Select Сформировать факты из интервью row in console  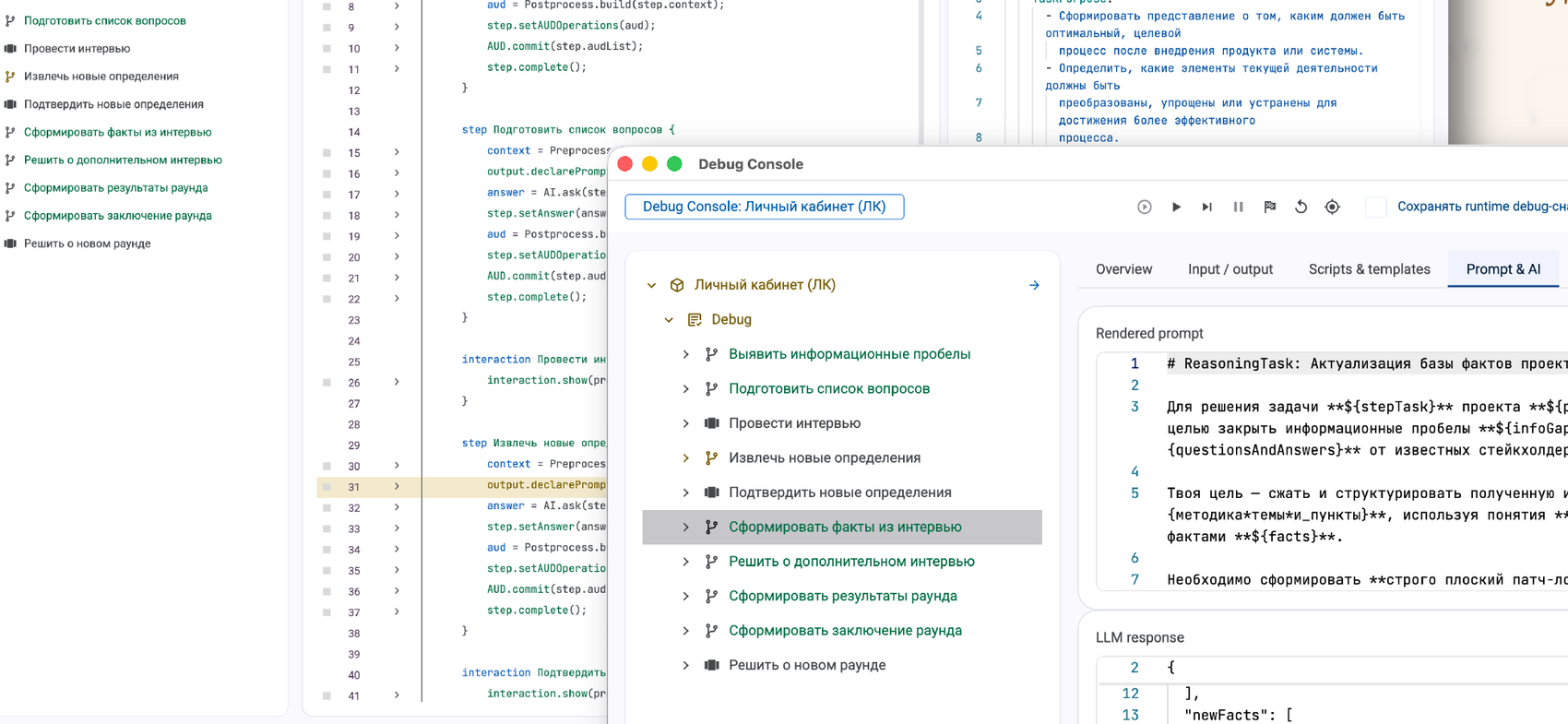842,527
